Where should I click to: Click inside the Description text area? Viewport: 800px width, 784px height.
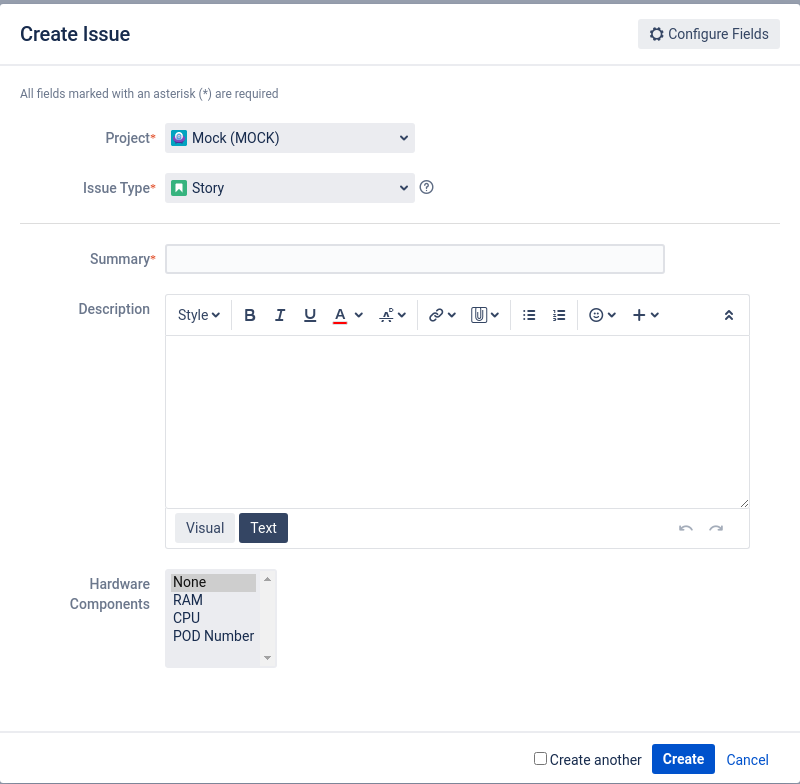[x=457, y=421]
